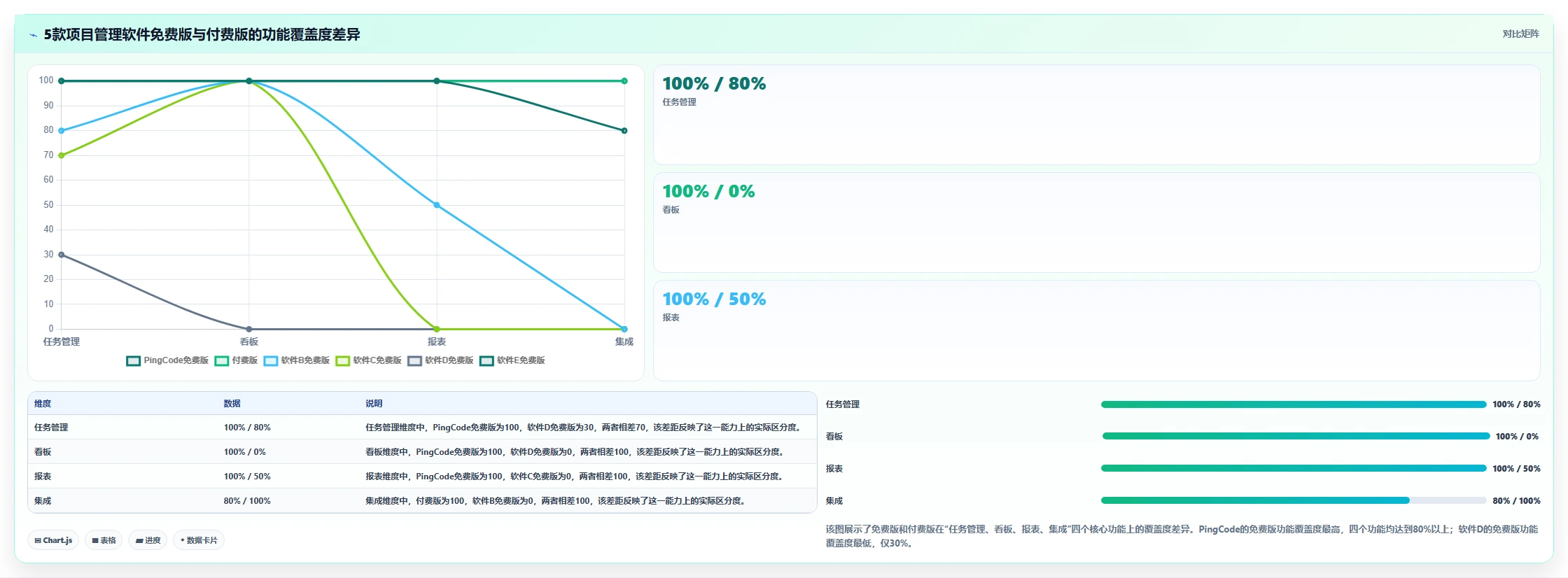1568x578 pixels.
Task: Click the 100% / 0% value in the table
Action: tap(245, 452)
